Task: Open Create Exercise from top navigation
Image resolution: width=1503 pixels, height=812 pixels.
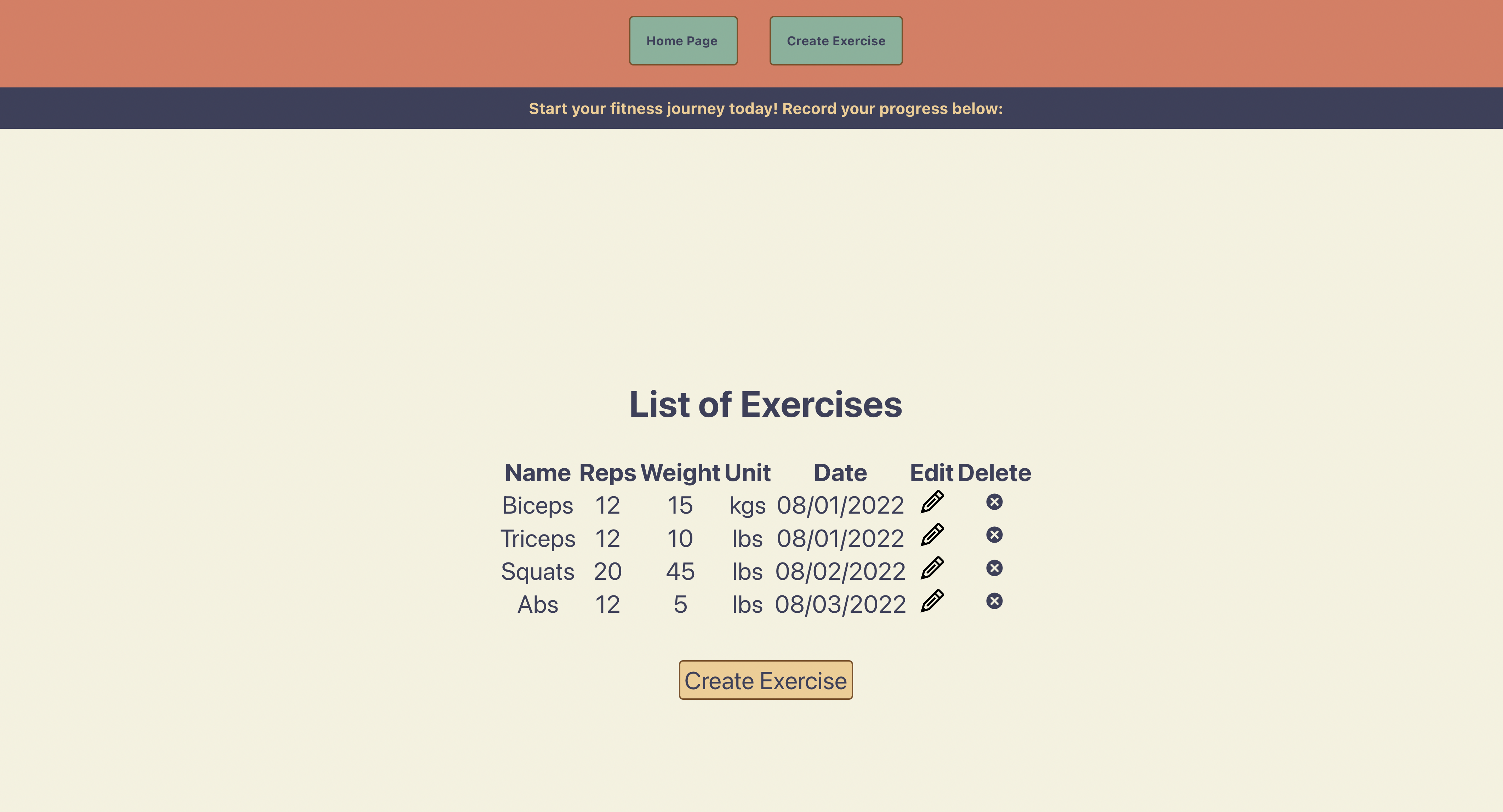Action: [x=836, y=41]
